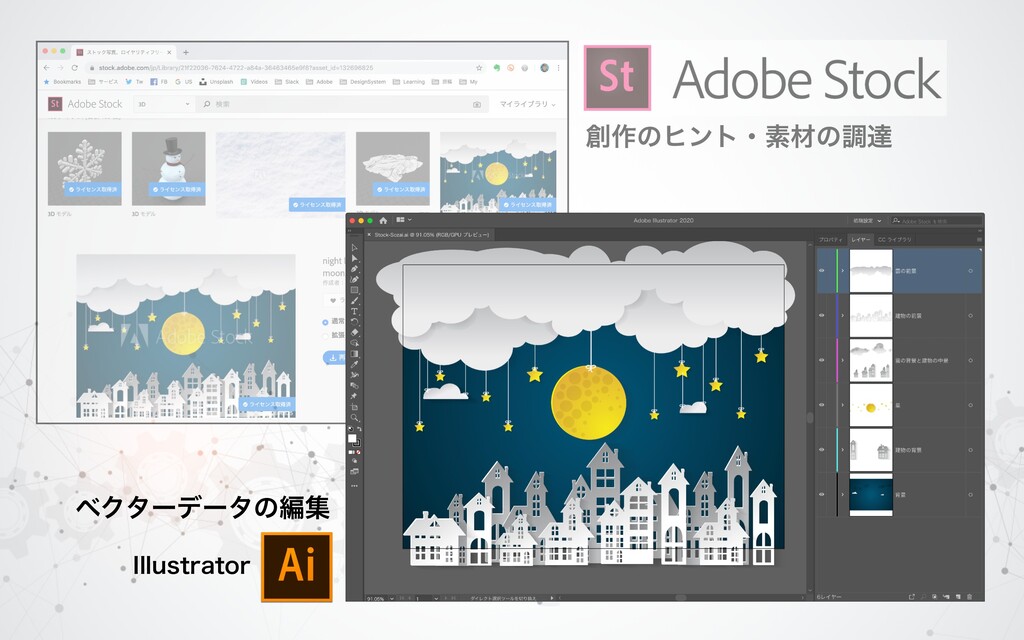Click target circle of top cloud layer
Image resolution: width=1024 pixels, height=640 pixels.
tap(970, 270)
